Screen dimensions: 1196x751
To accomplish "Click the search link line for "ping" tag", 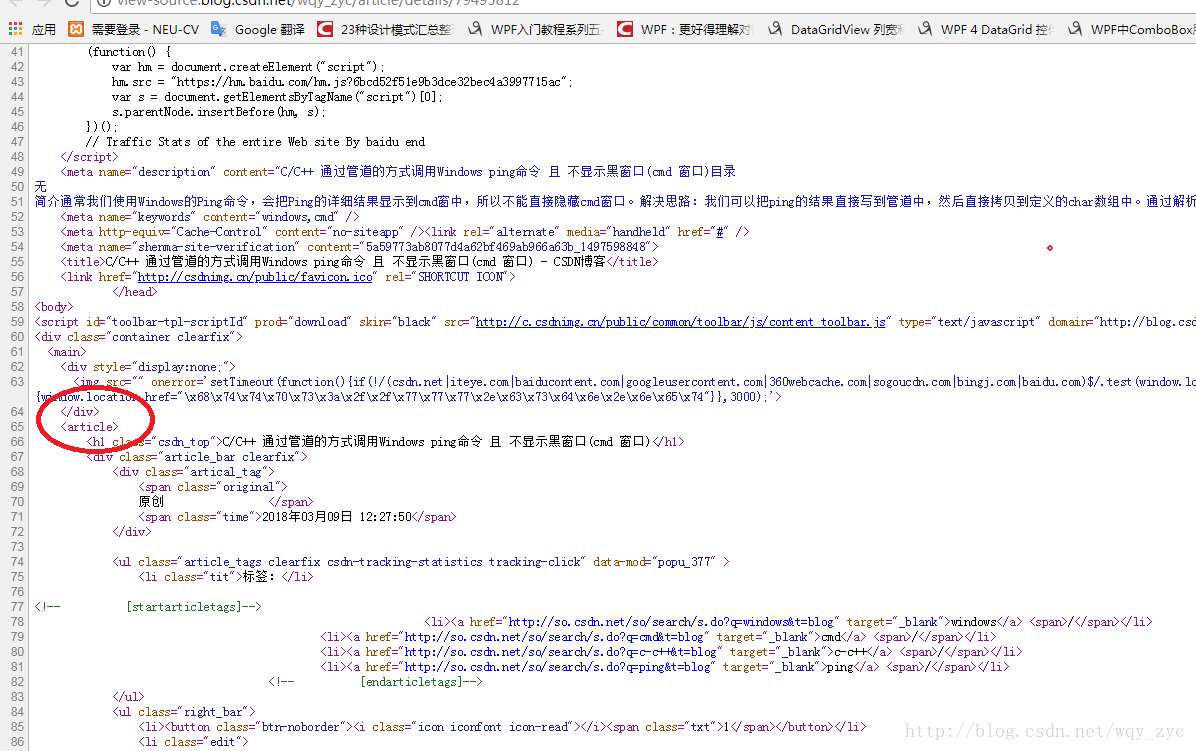I will tap(664, 667).
